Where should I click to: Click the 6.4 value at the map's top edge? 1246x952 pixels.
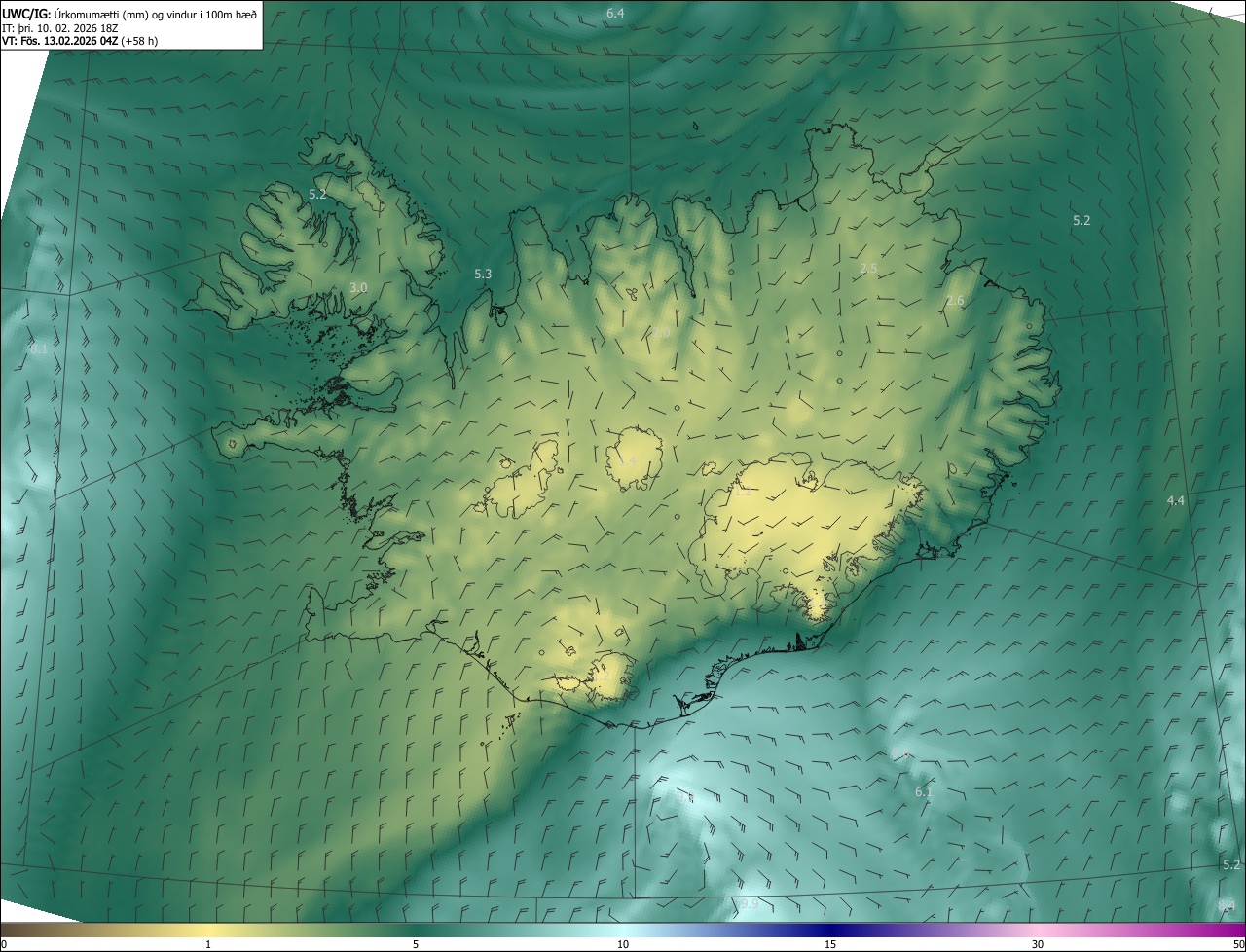[x=615, y=13]
